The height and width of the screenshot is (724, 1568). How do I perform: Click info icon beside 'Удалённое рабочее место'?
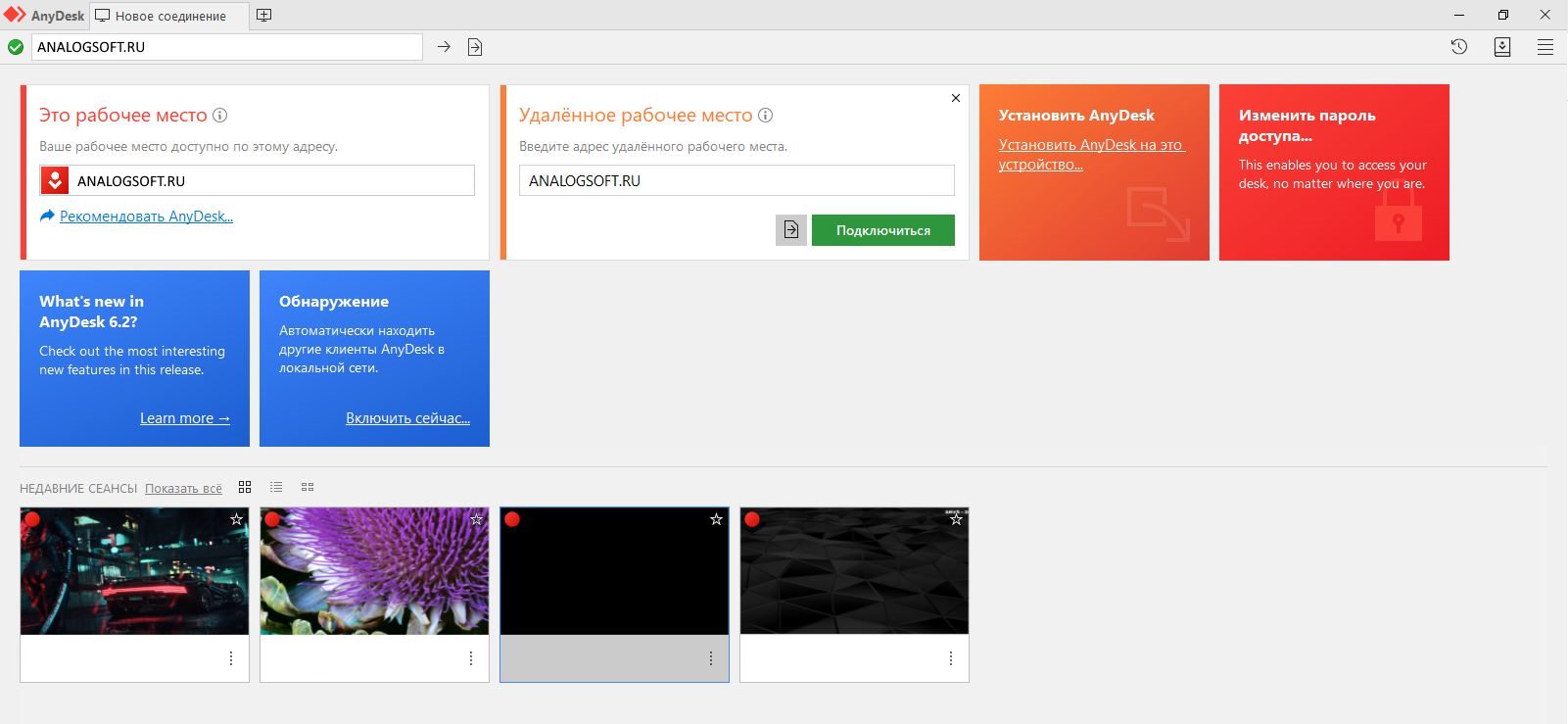[766, 115]
